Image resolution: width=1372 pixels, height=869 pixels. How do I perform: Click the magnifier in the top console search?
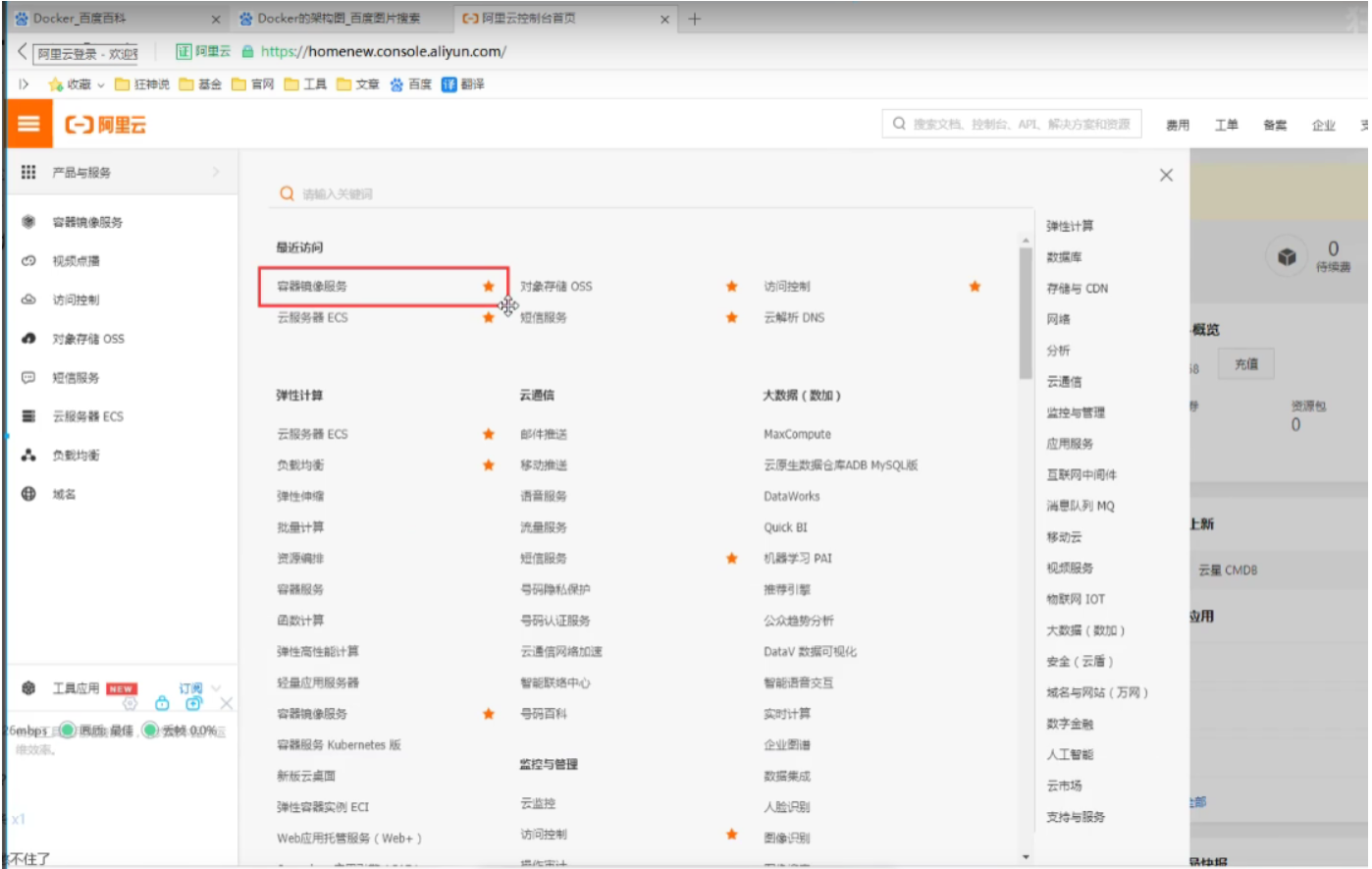[899, 124]
